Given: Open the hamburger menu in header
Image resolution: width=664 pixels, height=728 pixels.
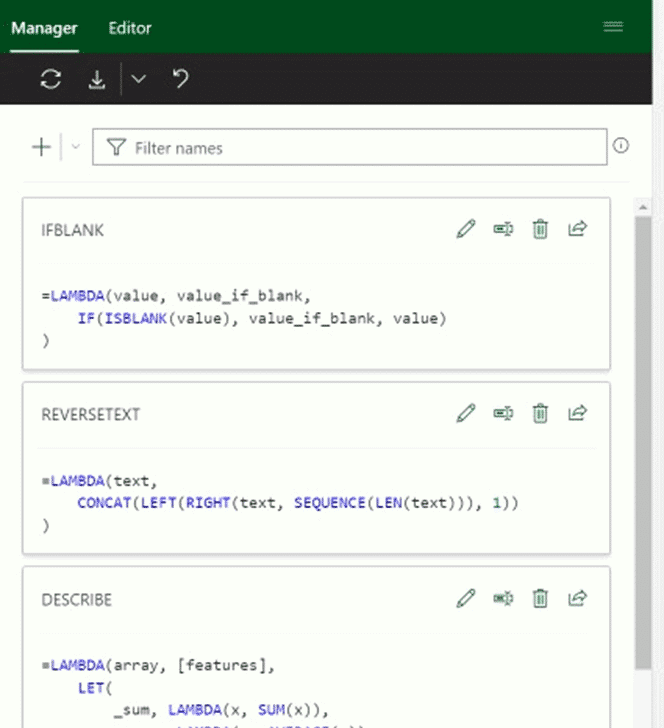Looking at the screenshot, I should click(613, 27).
